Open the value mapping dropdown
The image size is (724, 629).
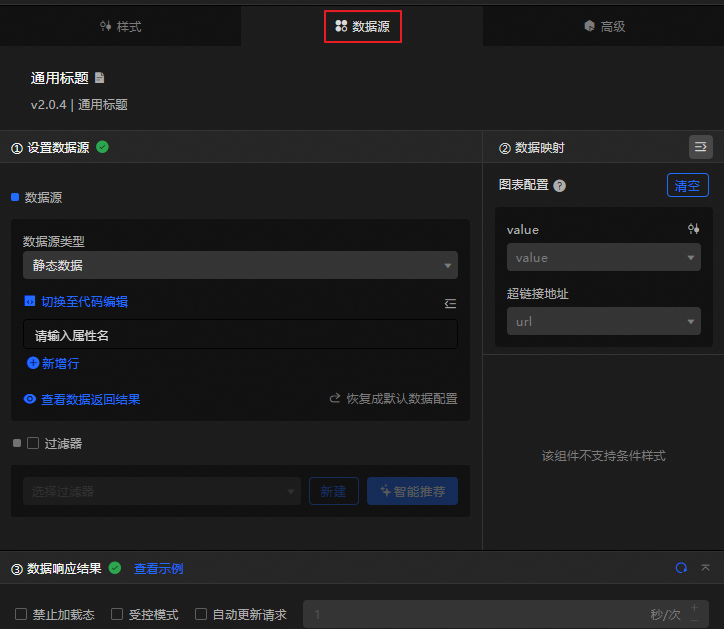[603, 257]
